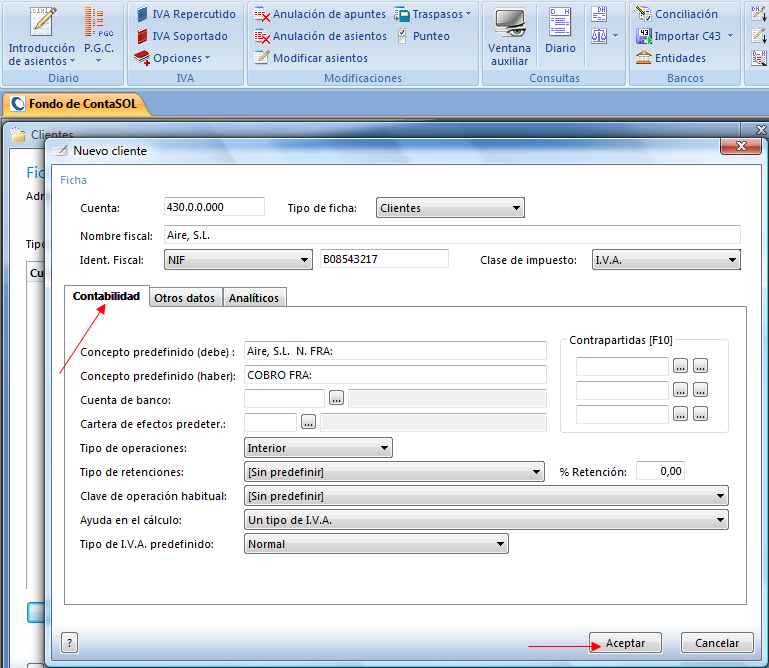
Task: Open Introducción de asientos tool
Action: 41,35
